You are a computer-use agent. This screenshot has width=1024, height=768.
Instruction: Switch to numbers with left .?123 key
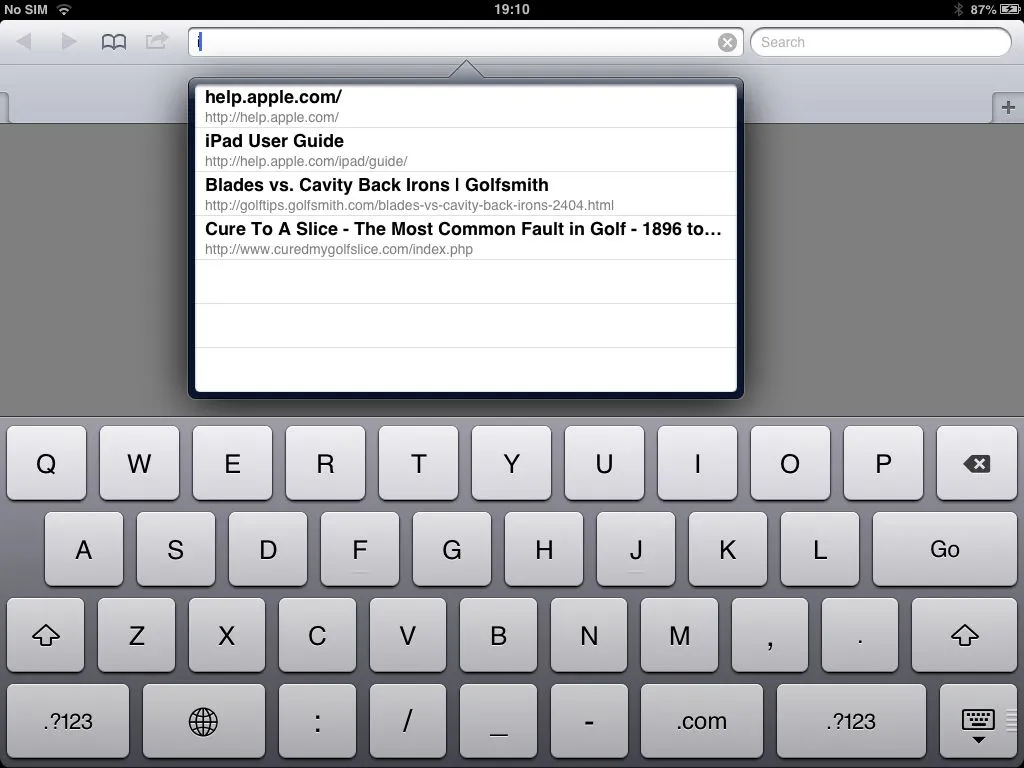click(68, 721)
